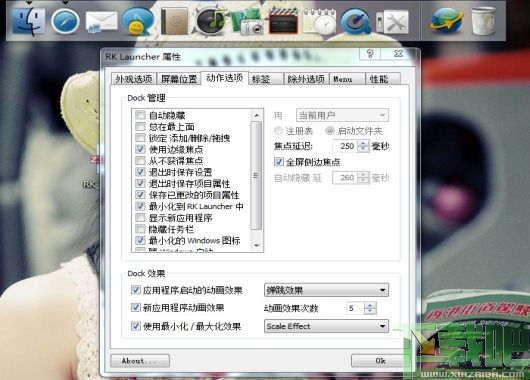The width and height of the screenshot is (530, 380).
Task: Open the 标签 tab
Action: (266, 79)
